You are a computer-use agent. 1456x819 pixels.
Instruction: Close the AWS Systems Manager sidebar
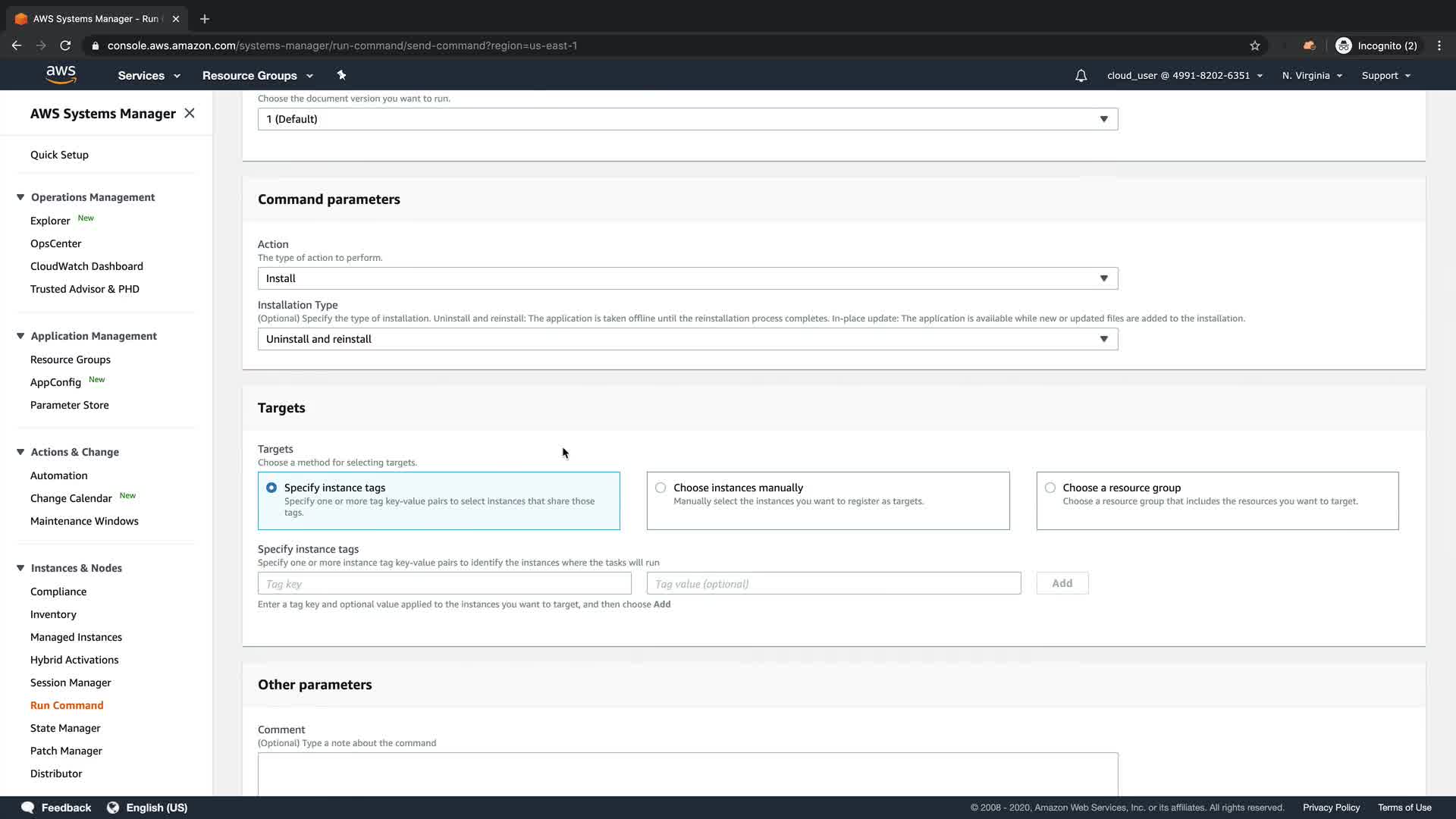[190, 113]
